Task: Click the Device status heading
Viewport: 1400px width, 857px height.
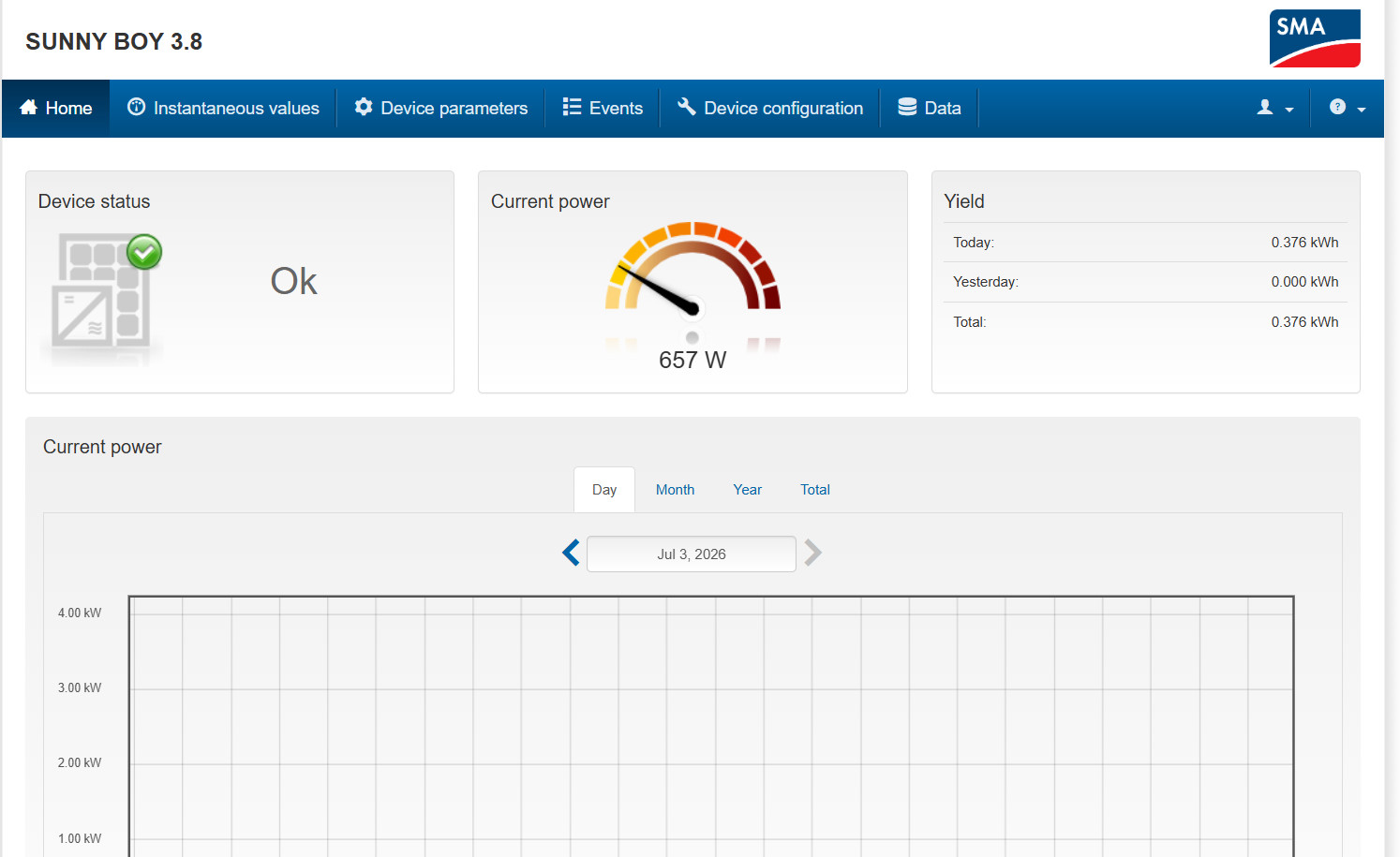Action: tap(94, 201)
